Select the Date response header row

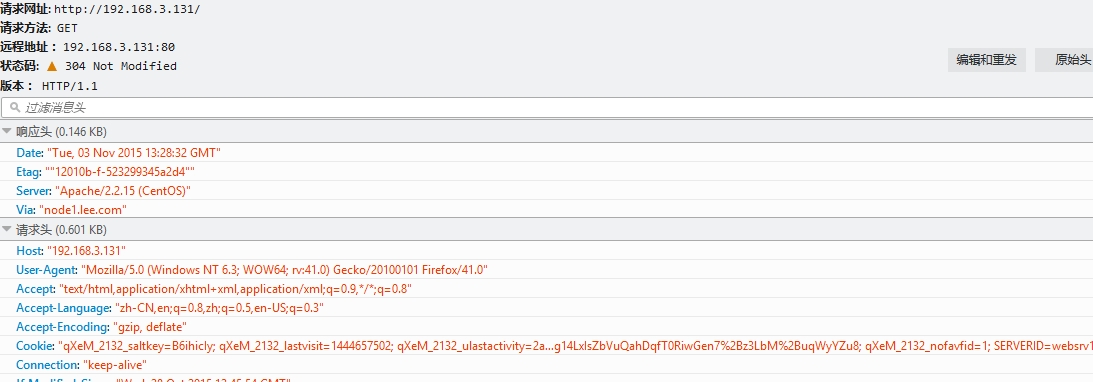pyautogui.click(x=546, y=152)
